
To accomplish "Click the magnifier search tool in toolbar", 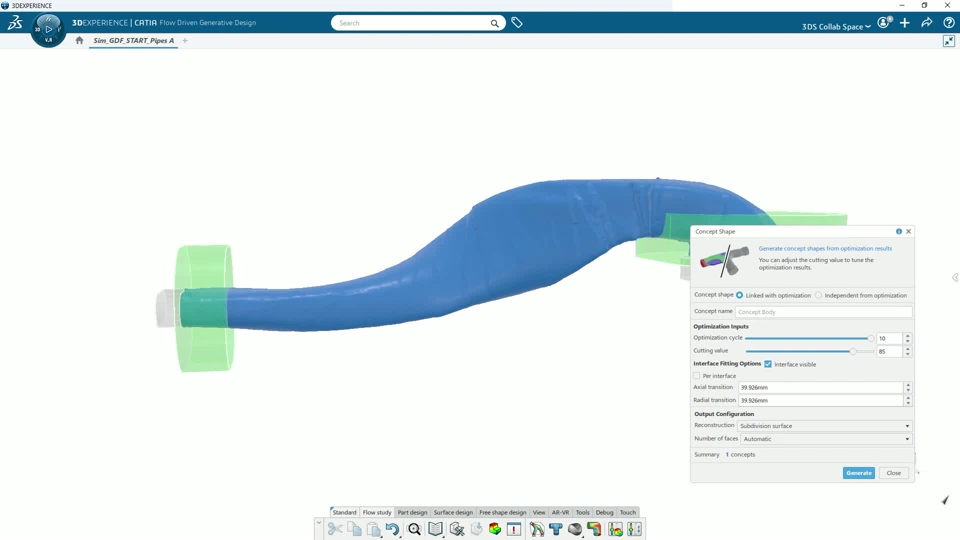I will (414, 529).
